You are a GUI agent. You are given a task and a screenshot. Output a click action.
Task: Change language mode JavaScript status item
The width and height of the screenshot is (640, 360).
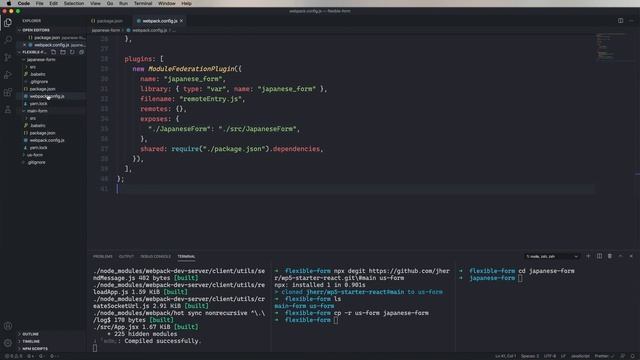(580, 356)
